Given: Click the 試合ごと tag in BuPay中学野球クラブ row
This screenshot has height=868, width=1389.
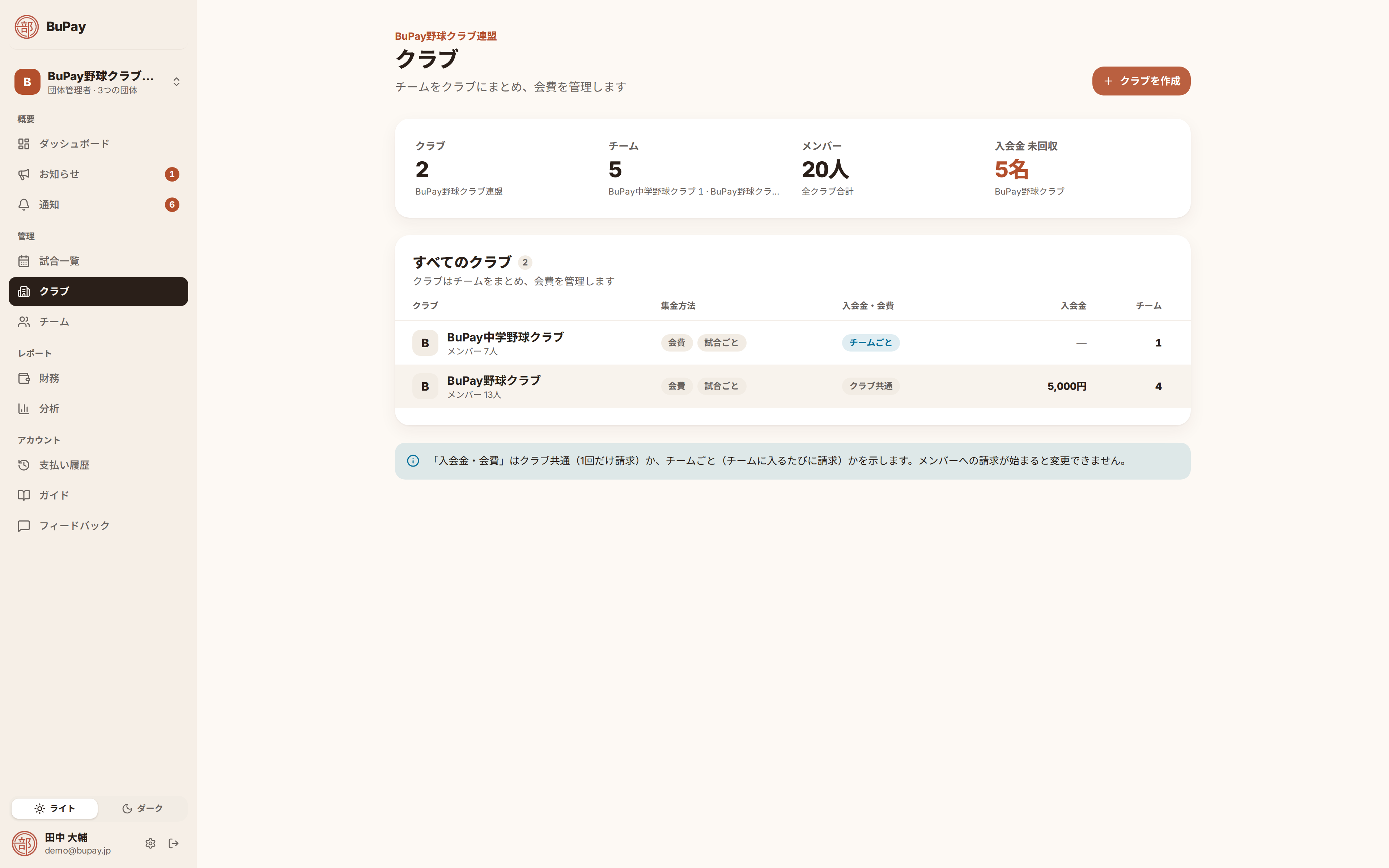Looking at the screenshot, I should (722, 343).
